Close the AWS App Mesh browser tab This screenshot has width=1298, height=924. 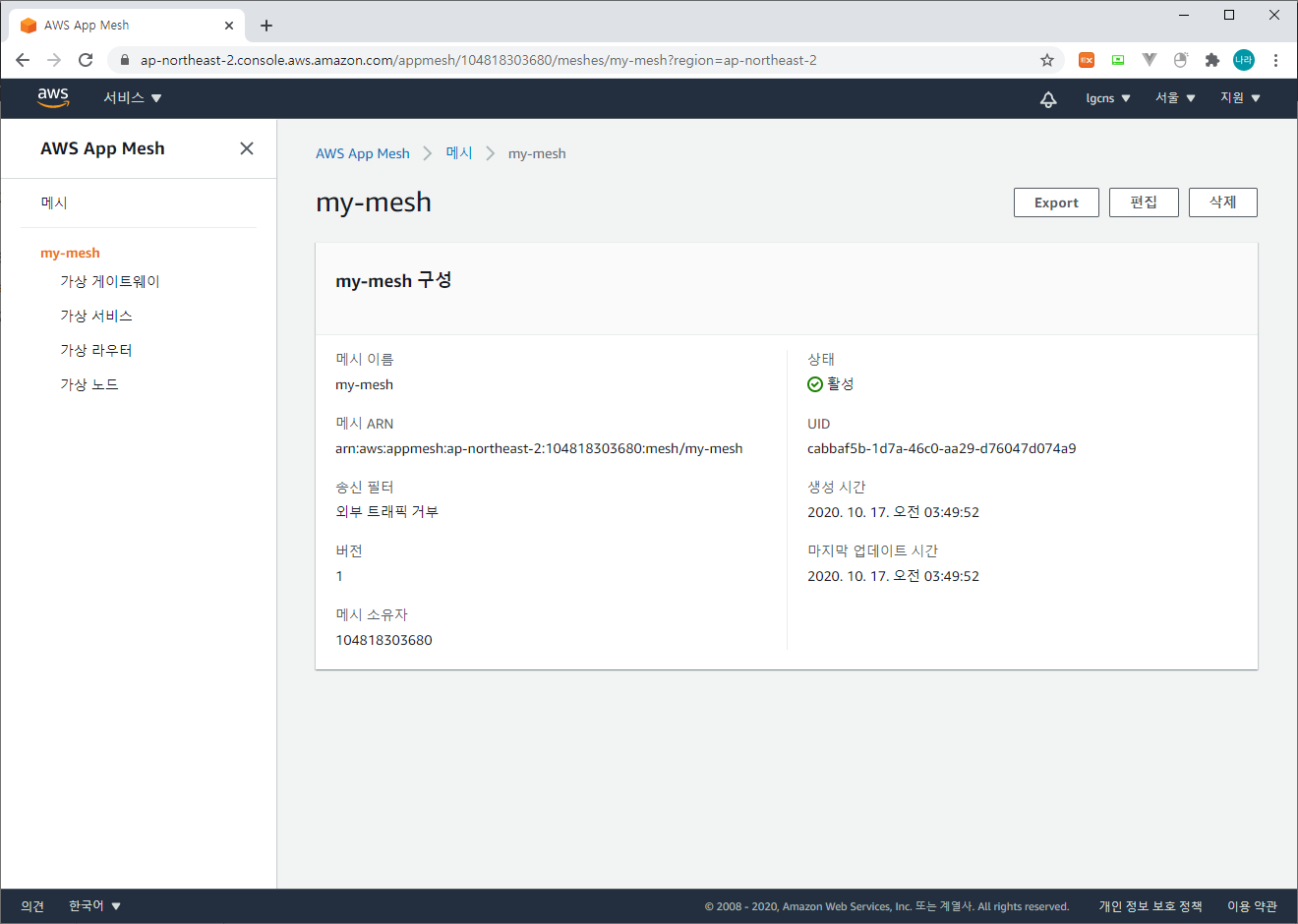(229, 26)
